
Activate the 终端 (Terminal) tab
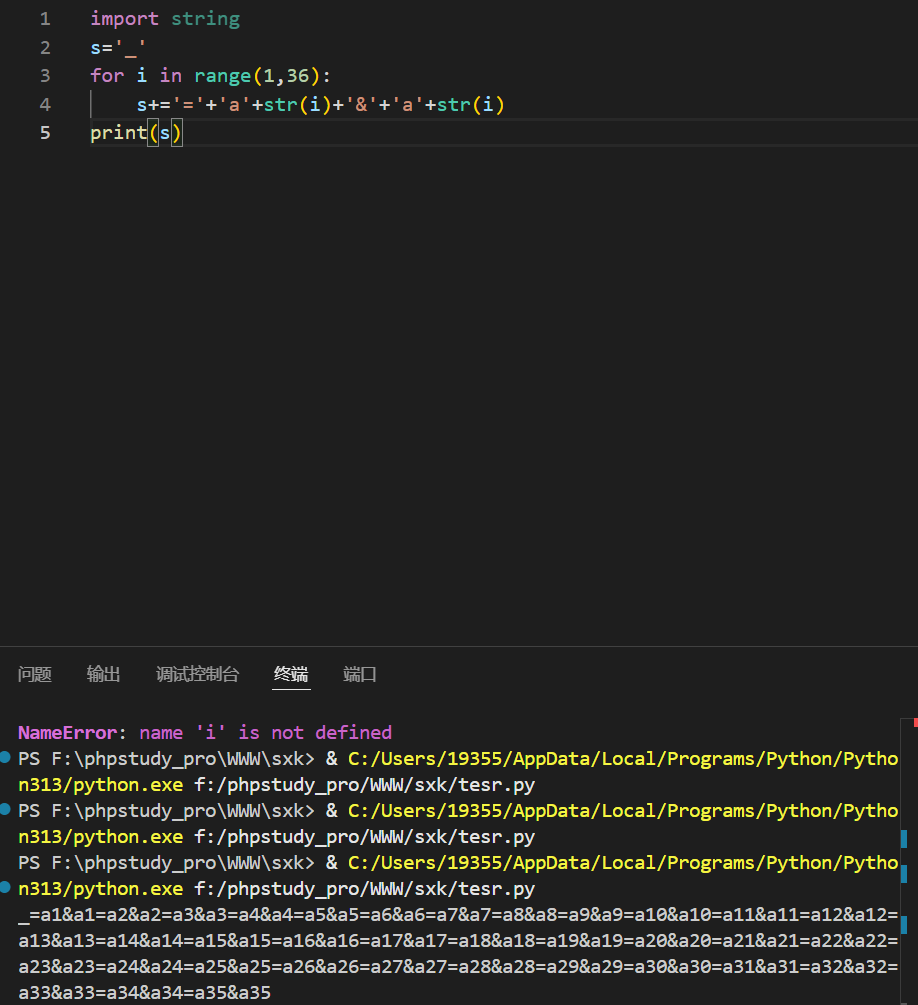coord(292,674)
